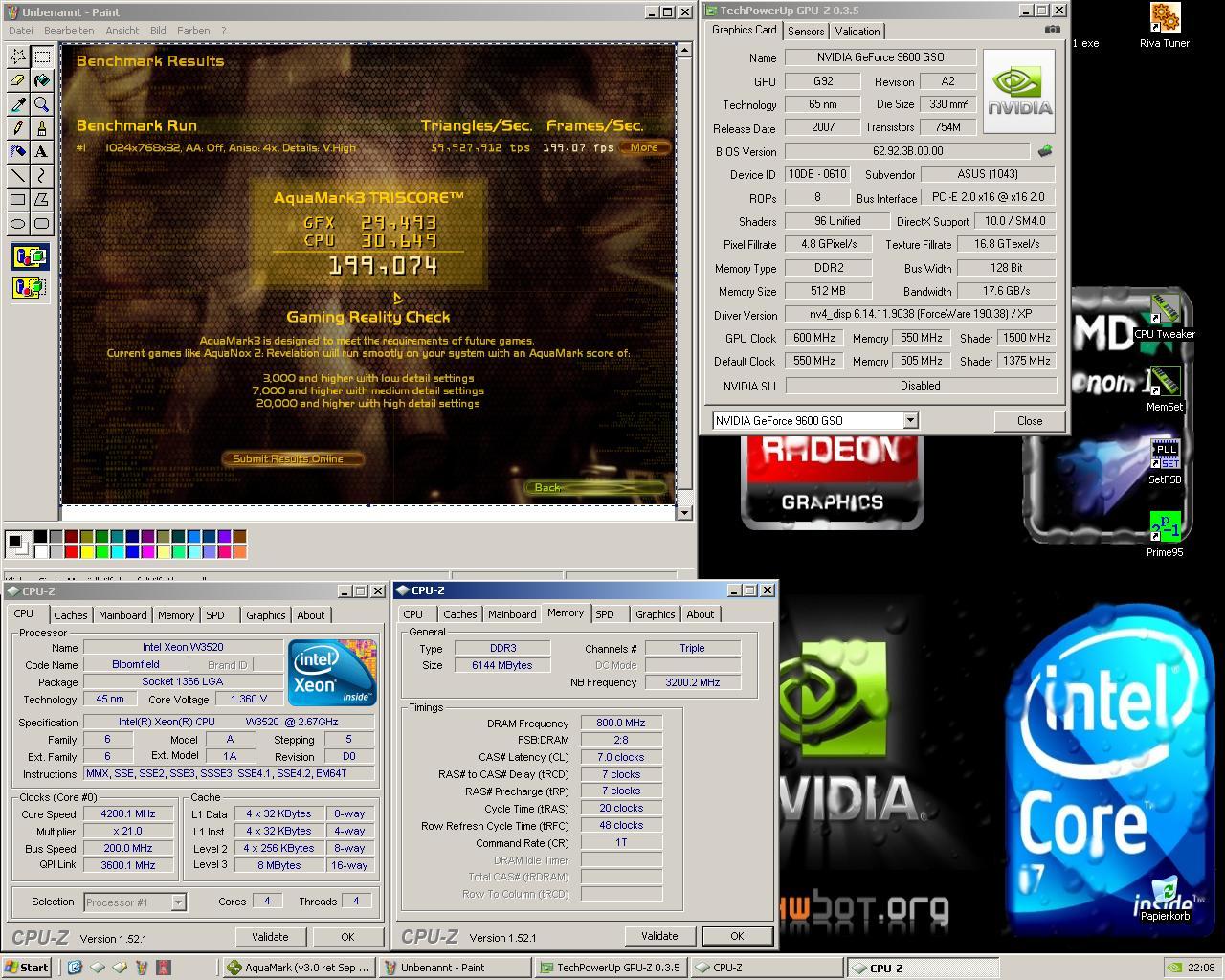Select the rectangular Select tool in Paint
Viewport: 1225px width, 980px height.
point(42,56)
